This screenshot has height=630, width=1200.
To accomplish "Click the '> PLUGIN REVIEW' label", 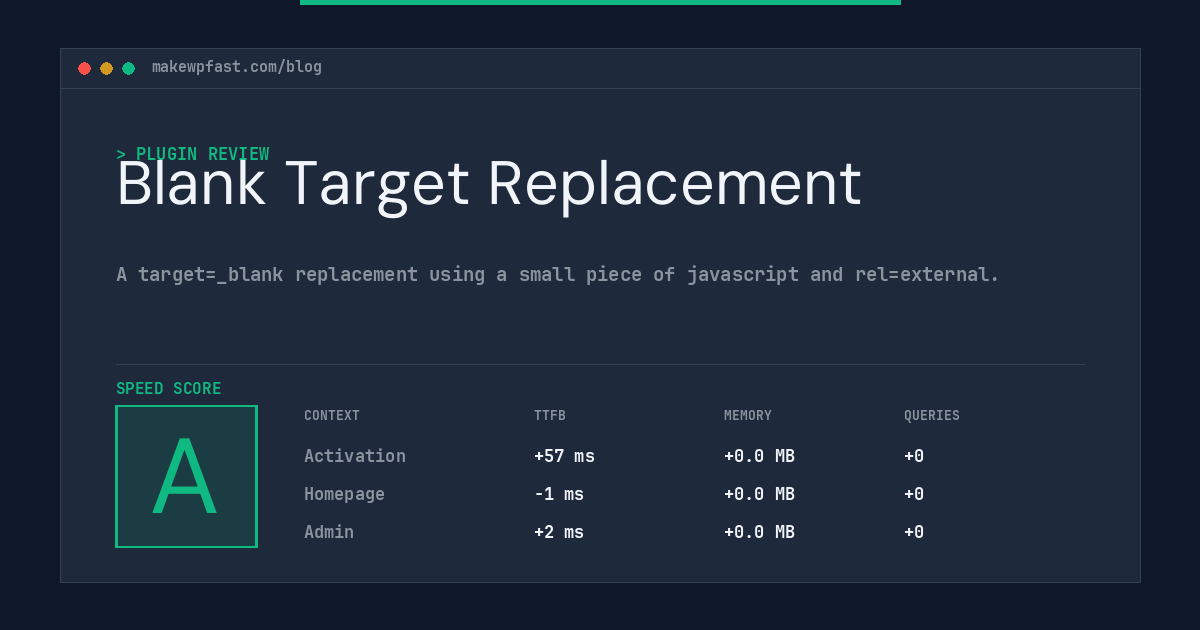I will 193,154.
